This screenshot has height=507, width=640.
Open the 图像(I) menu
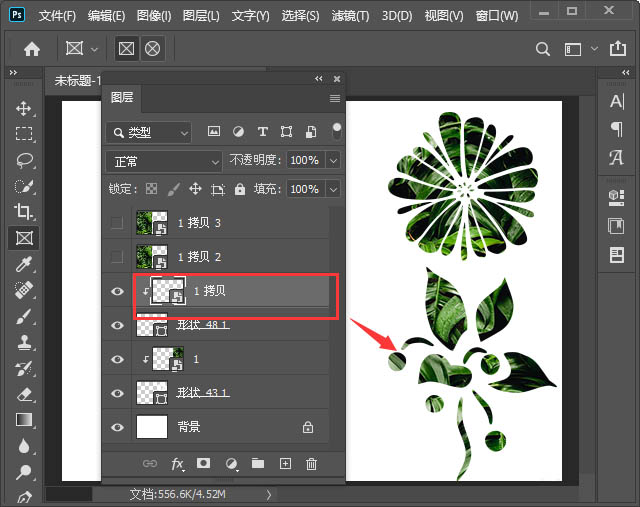coord(154,16)
